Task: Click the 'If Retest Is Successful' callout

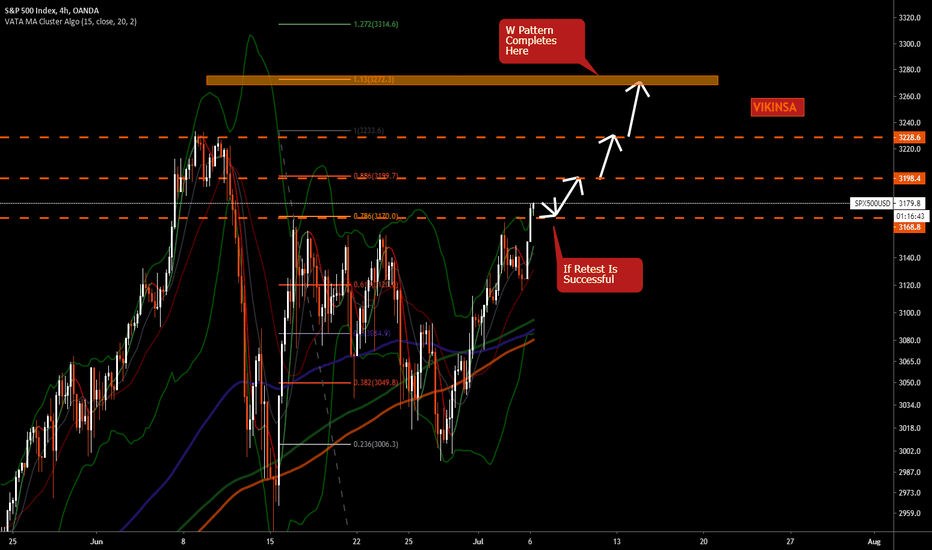Action: [599, 275]
